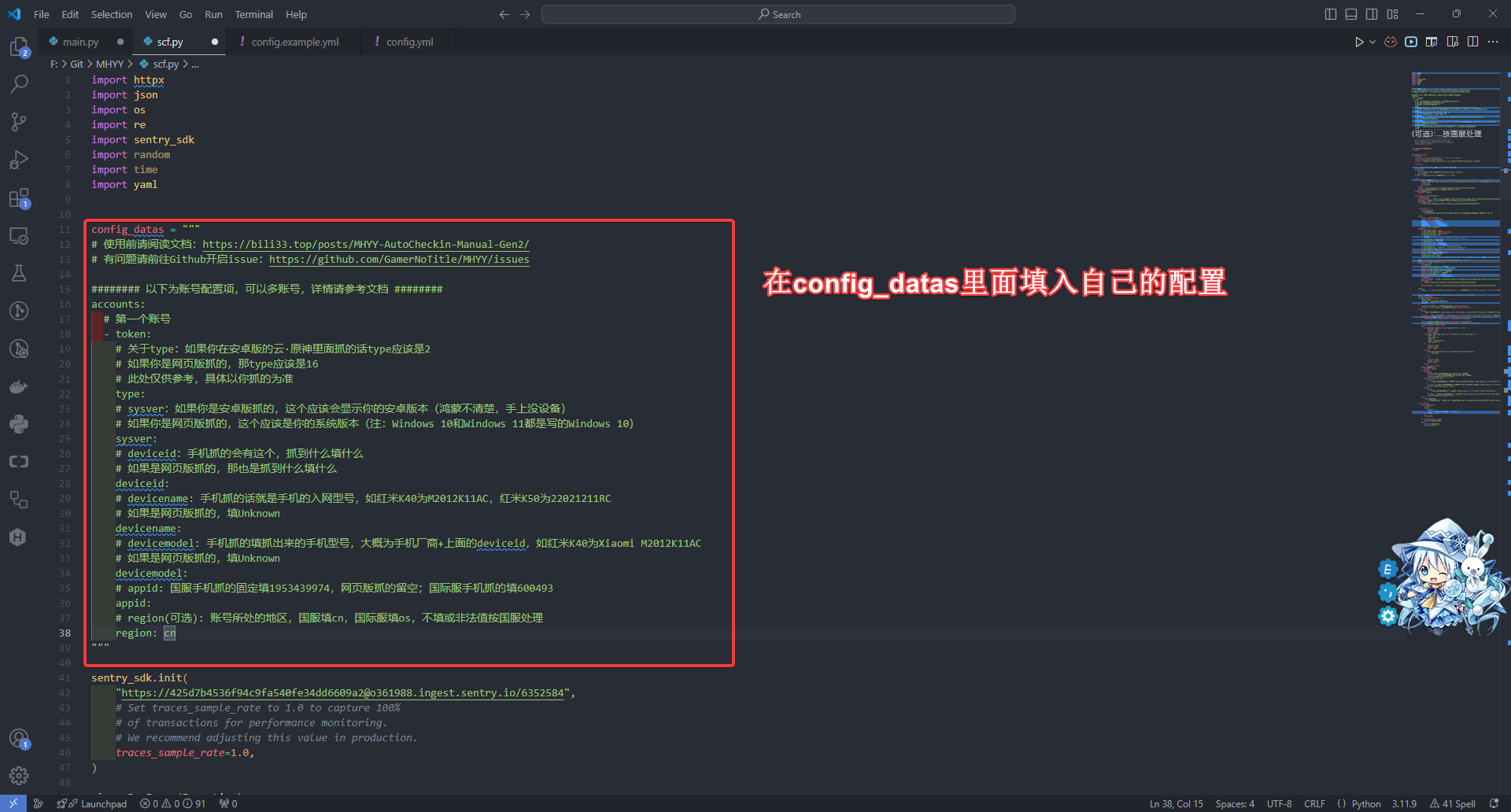Image resolution: width=1511 pixels, height=812 pixels.
Task: Open the Manage settings gear
Action: tap(19, 776)
